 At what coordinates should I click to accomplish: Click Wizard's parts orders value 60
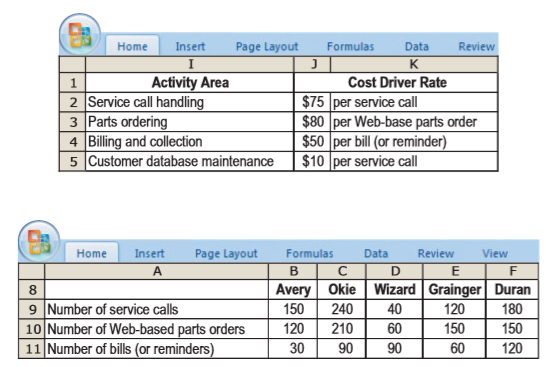[x=395, y=329]
